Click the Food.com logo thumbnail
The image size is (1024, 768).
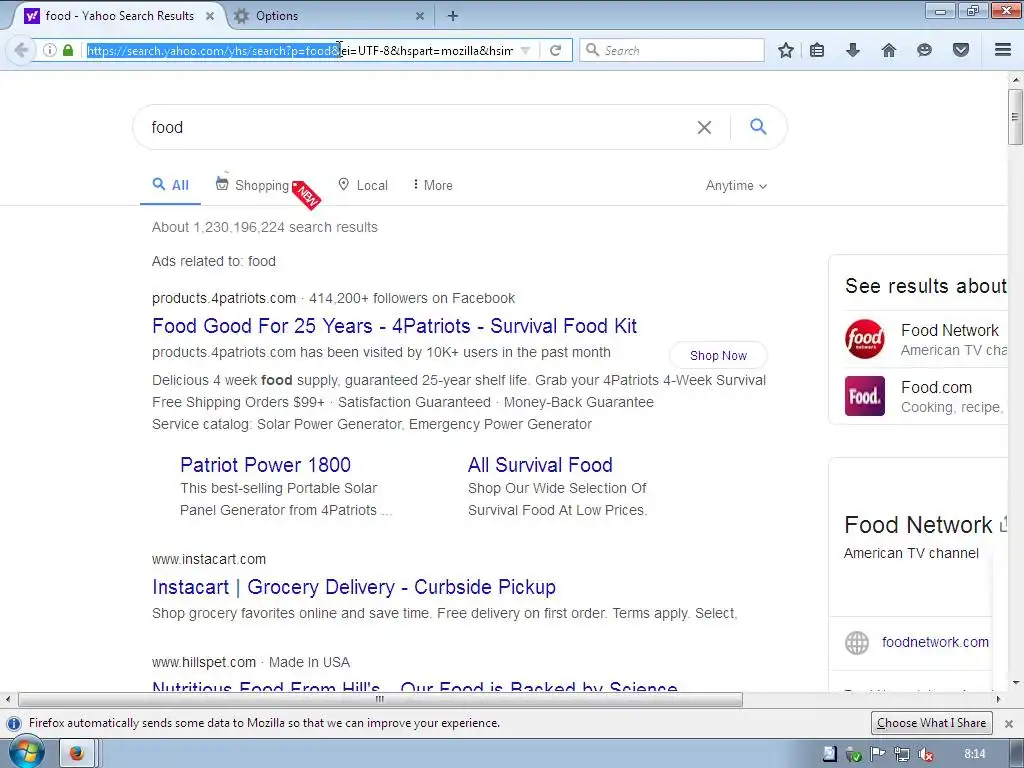[865, 396]
